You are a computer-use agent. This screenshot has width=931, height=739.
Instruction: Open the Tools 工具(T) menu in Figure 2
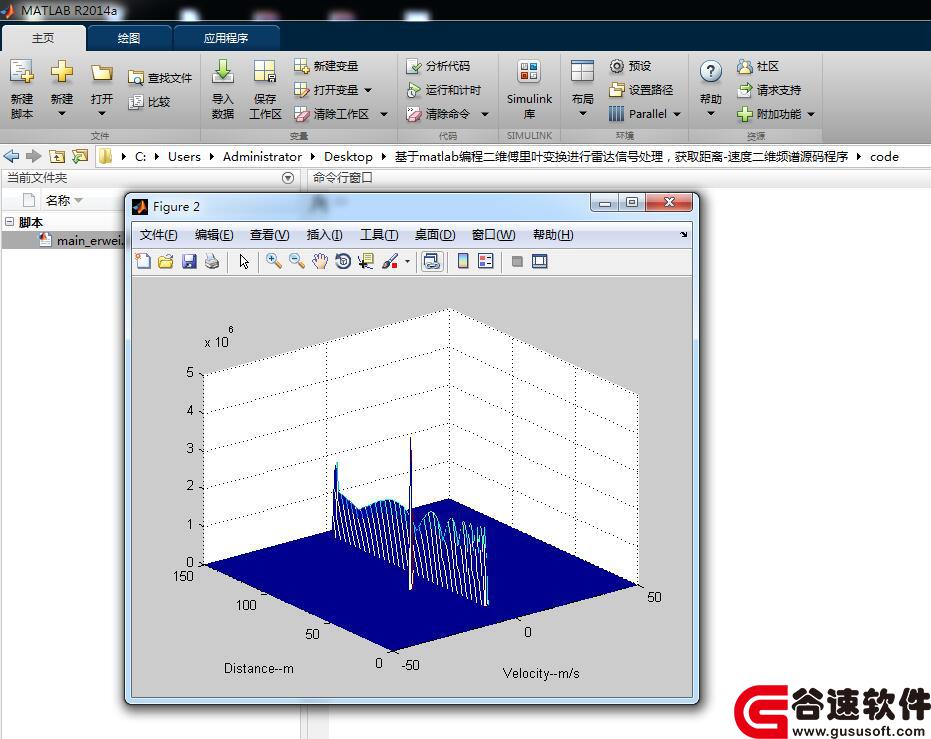(x=379, y=235)
